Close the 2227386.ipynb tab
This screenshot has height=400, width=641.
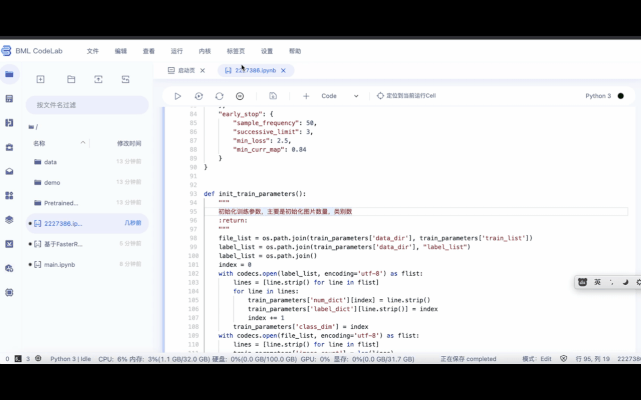pos(283,70)
